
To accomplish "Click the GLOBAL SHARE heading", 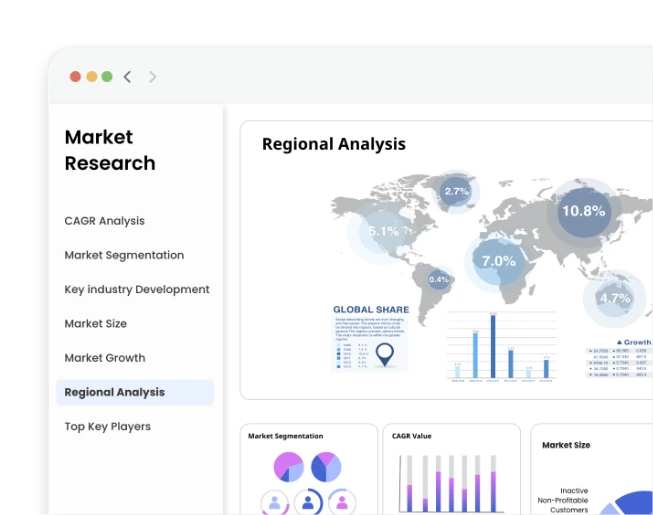I will click(371, 310).
